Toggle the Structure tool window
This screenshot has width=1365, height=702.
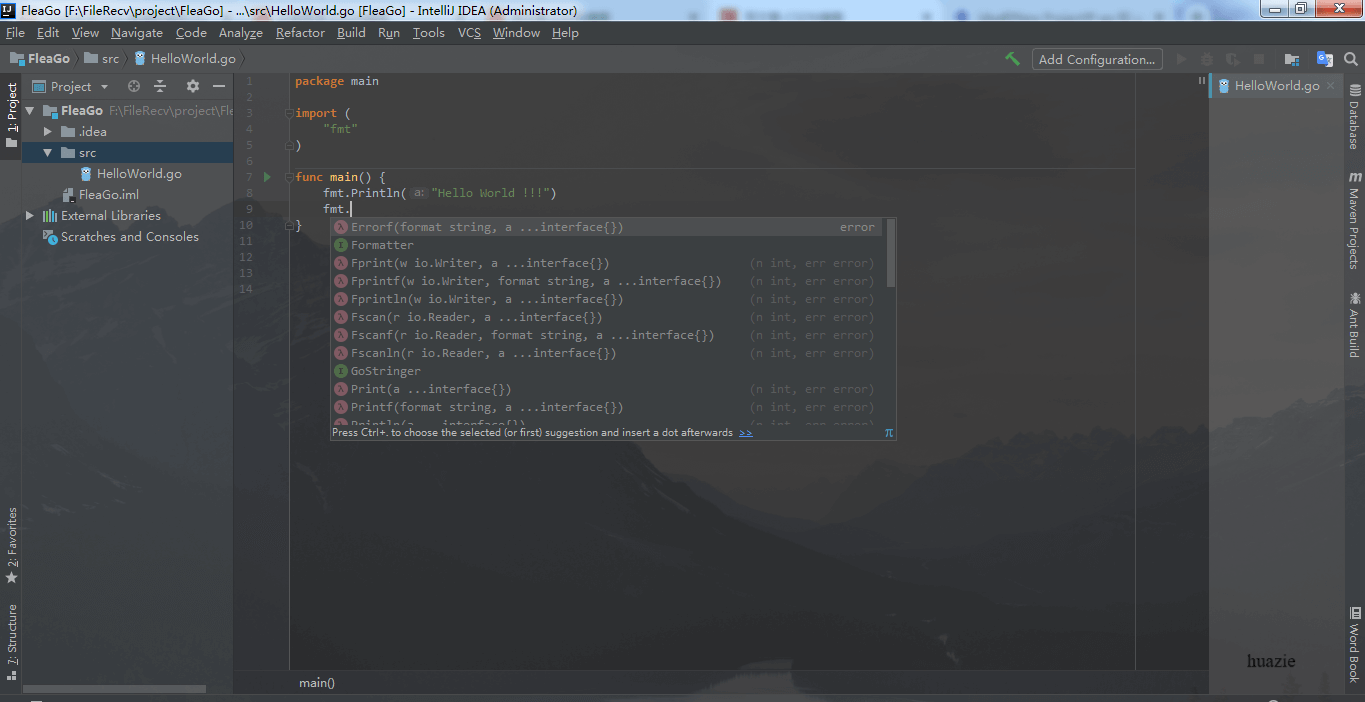[x=12, y=642]
